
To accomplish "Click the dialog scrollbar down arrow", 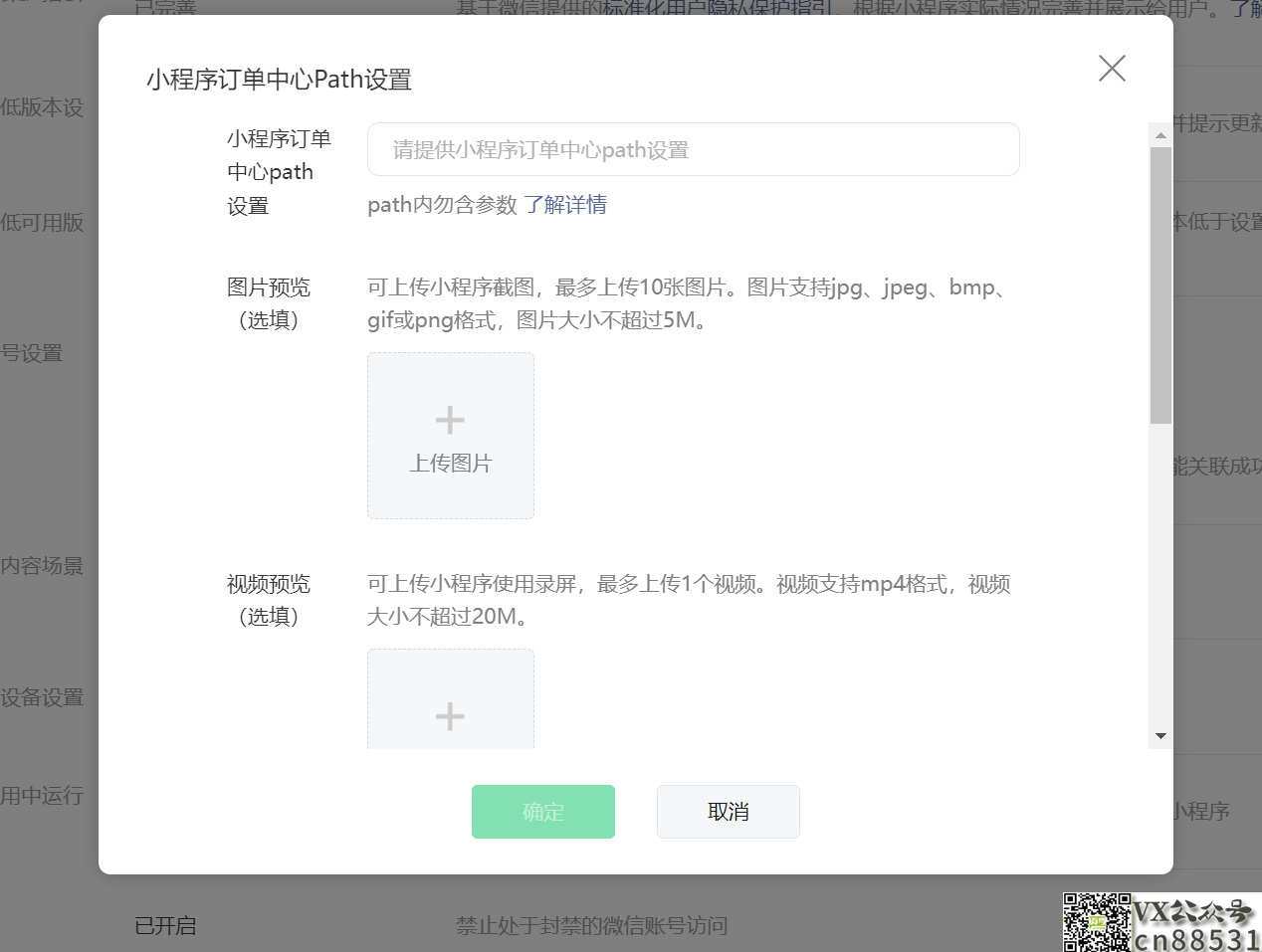I will click(1160, 736).
